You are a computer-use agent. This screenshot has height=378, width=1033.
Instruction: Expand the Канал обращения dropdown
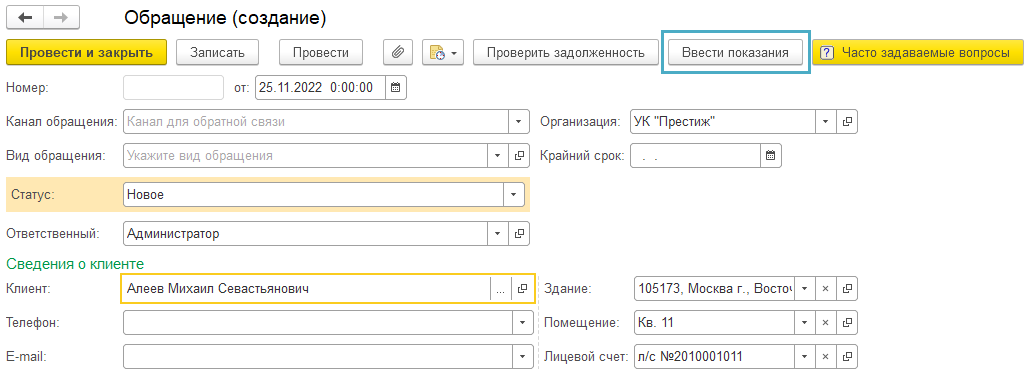click(x=519, y=121)
